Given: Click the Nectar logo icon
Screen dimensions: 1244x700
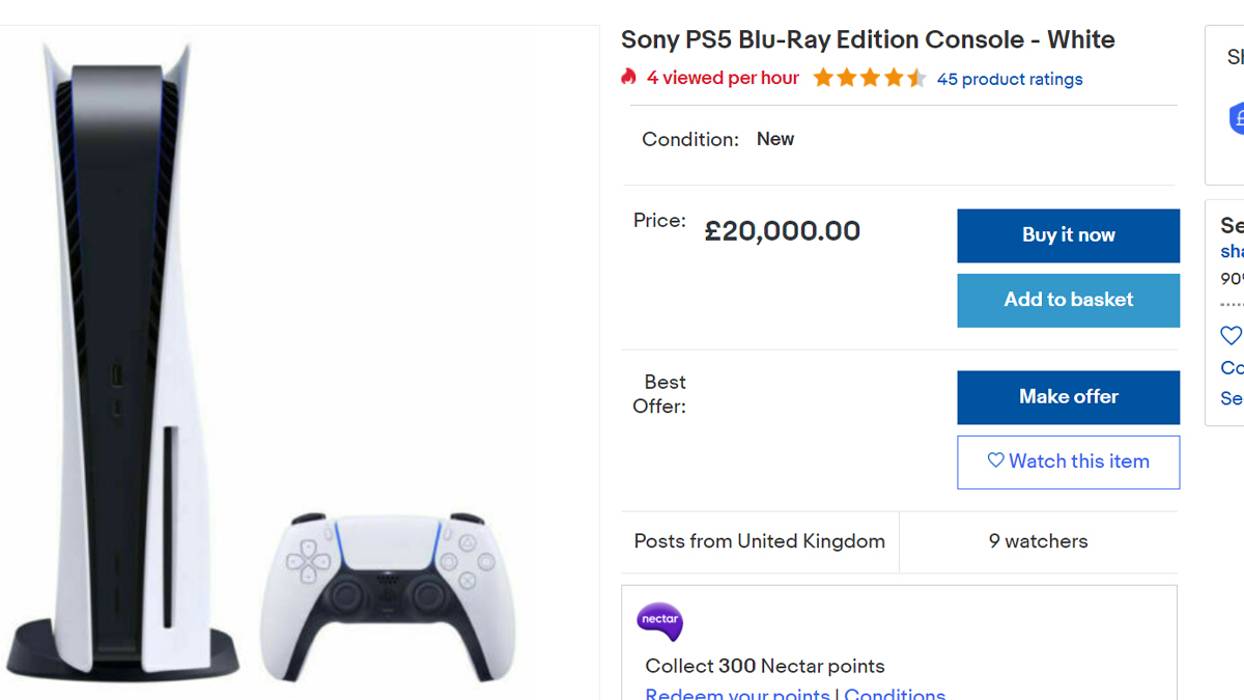Looking at the screenshot, I should [x=659, y=621].
